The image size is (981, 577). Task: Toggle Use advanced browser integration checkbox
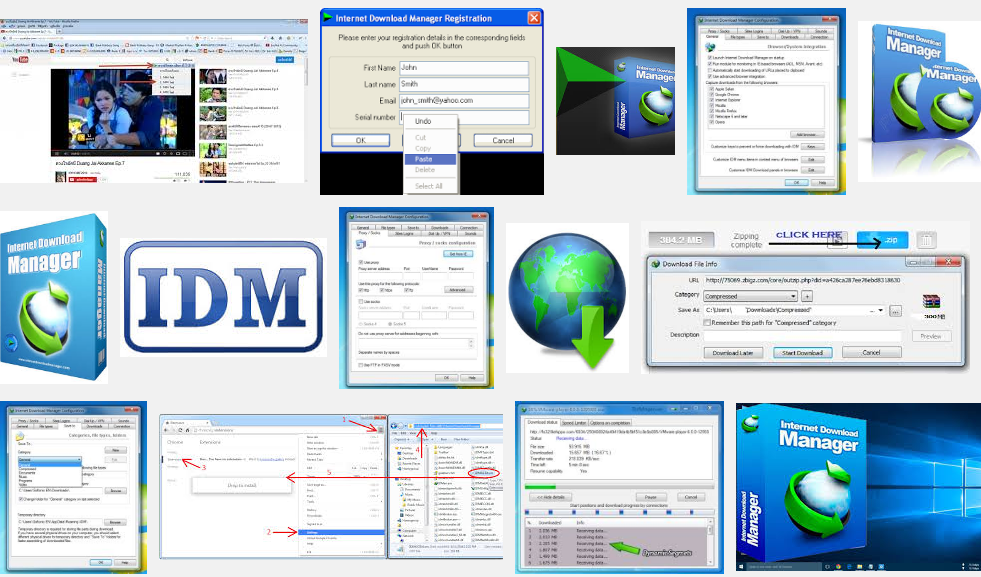point(710,76)
